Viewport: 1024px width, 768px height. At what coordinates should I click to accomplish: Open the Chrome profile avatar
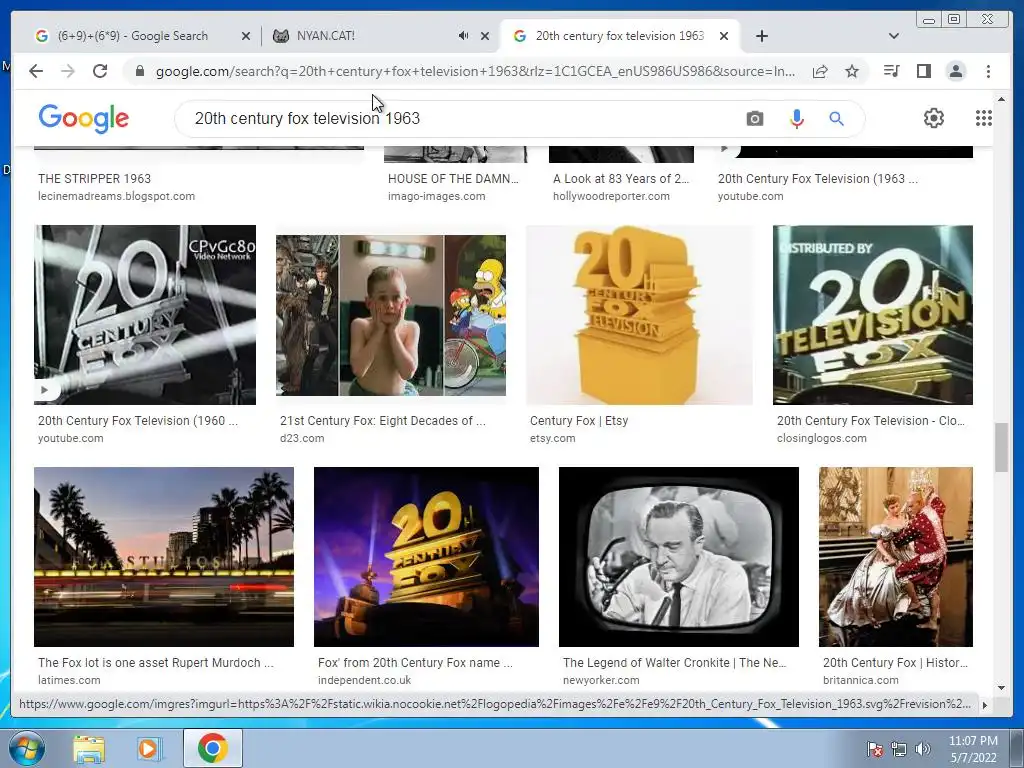(x=956, y=71)
